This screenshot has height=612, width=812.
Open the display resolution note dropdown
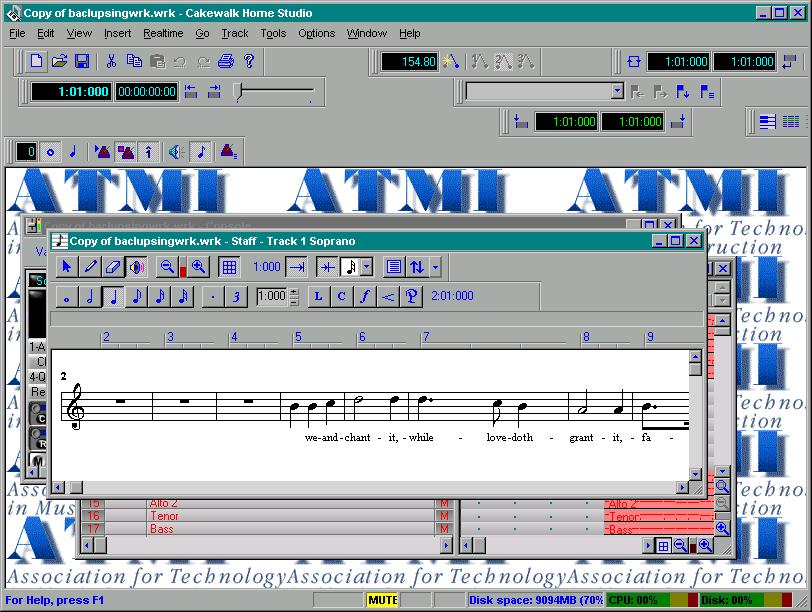tap(367, 267)
